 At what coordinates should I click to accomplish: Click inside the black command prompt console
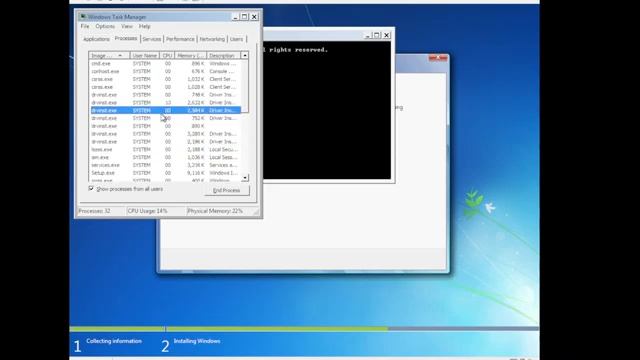point(327,110)
